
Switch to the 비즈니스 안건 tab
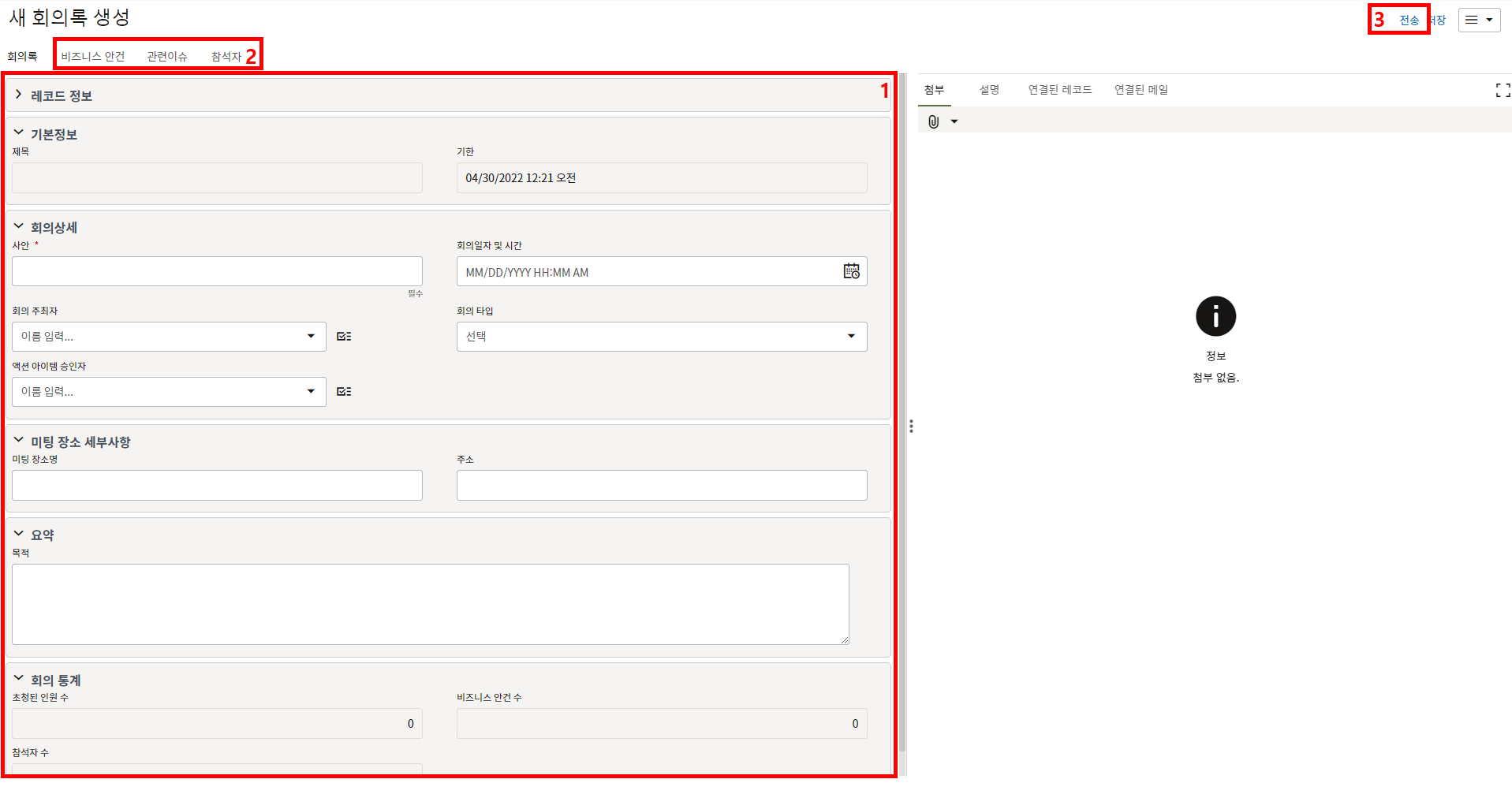tap(93, 57)
